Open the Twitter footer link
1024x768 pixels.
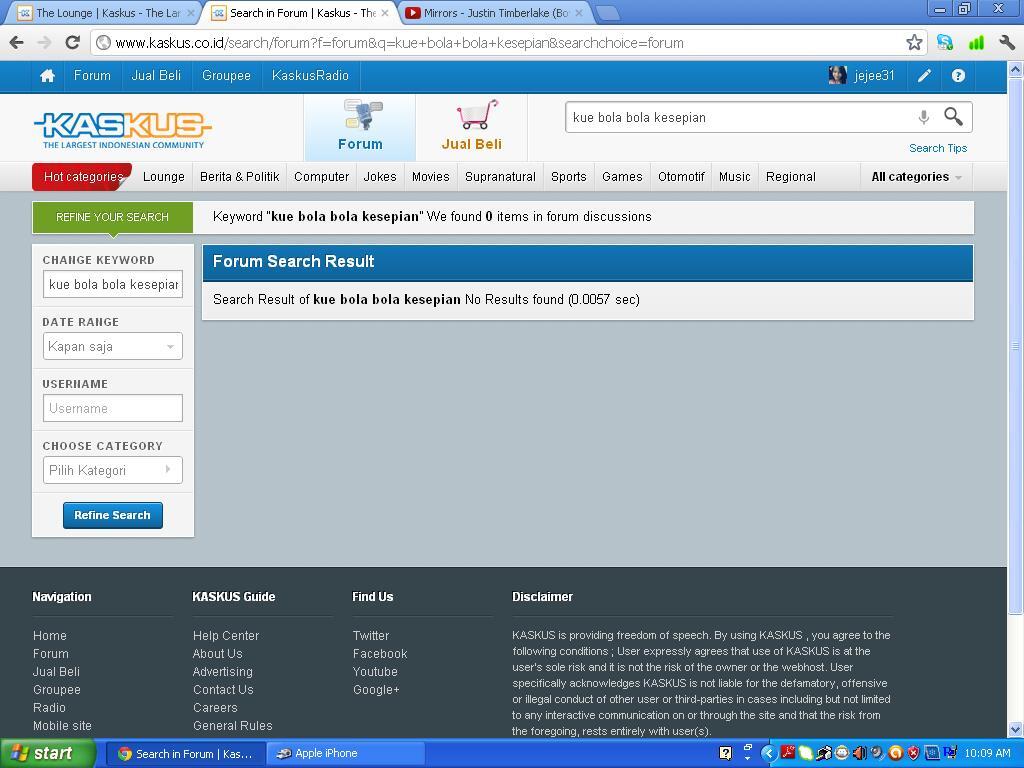pos(370,635)
